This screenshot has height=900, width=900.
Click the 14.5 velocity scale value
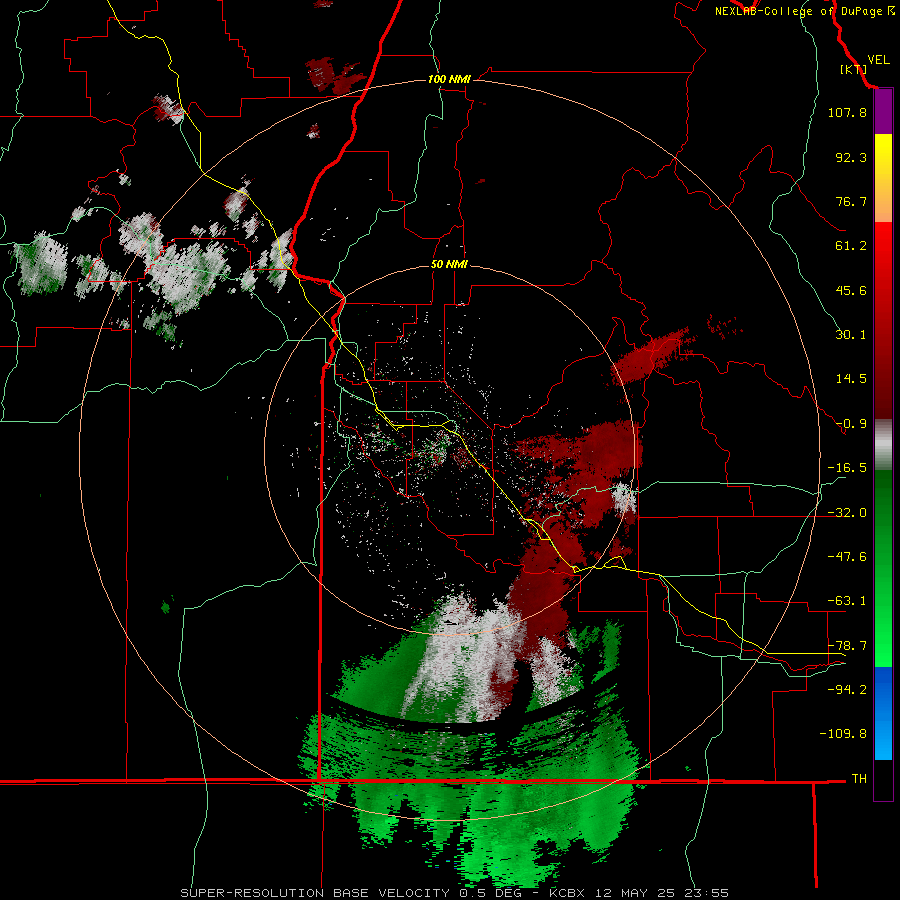click(x=851, y=379)
